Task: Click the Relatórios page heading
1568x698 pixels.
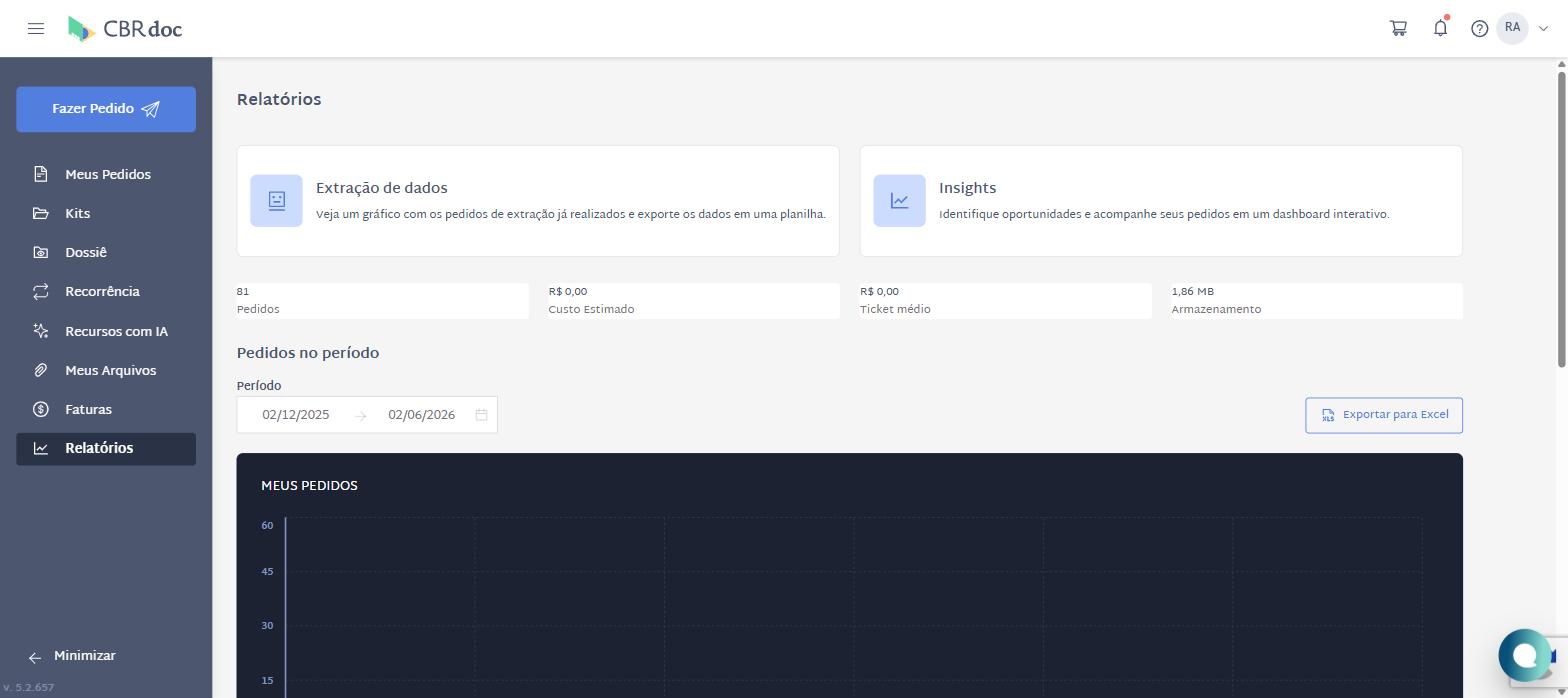Action: (x=279, y=100)
